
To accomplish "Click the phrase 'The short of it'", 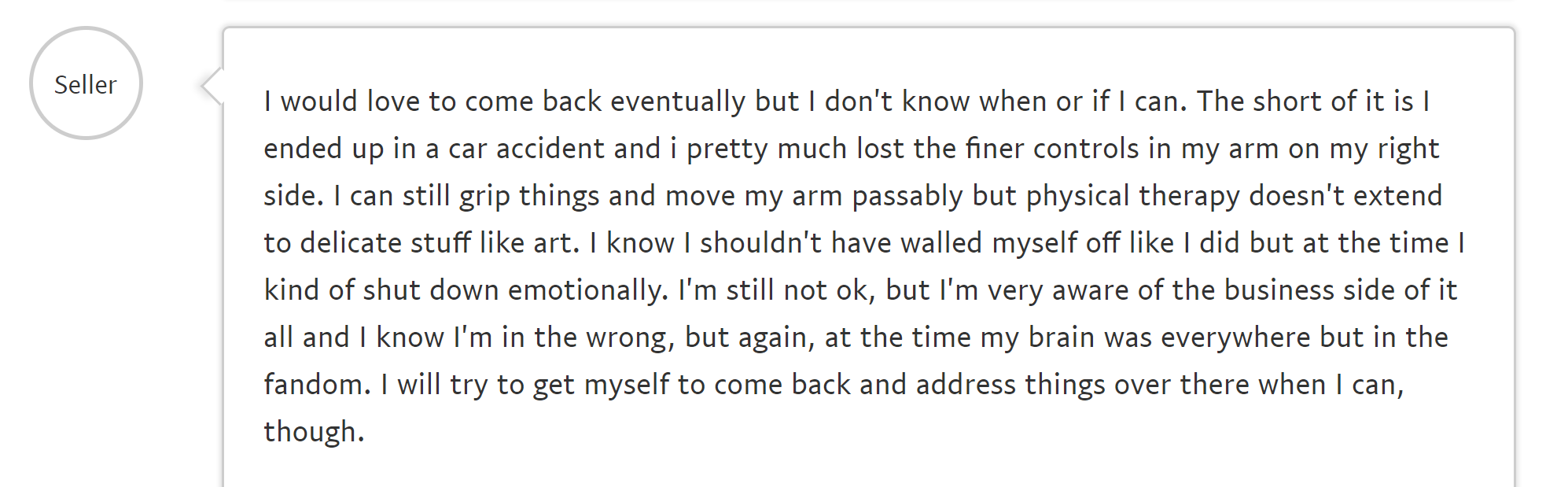I will pos(1290,101).
